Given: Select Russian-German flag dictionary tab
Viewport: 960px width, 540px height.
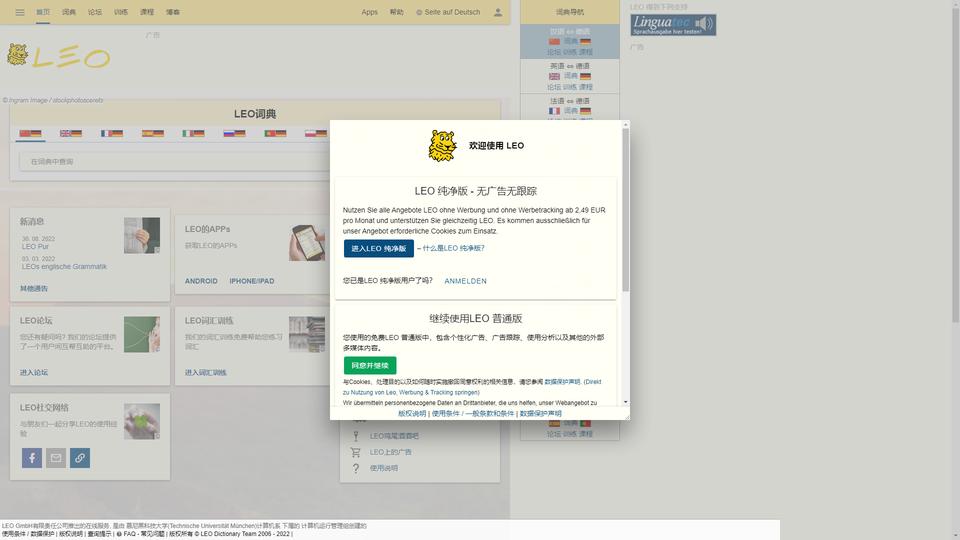Looking at the screenshot, I should click(234, 133).
